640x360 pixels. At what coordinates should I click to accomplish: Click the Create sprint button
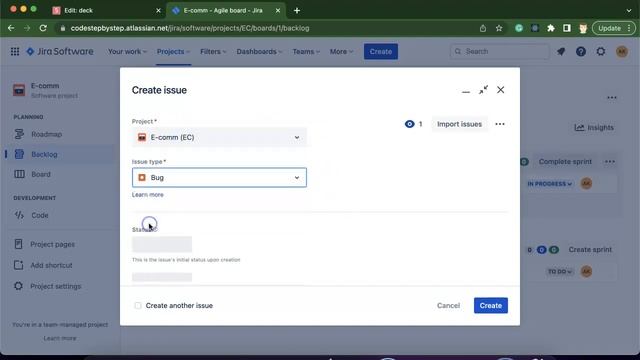(x=590, y=249)
